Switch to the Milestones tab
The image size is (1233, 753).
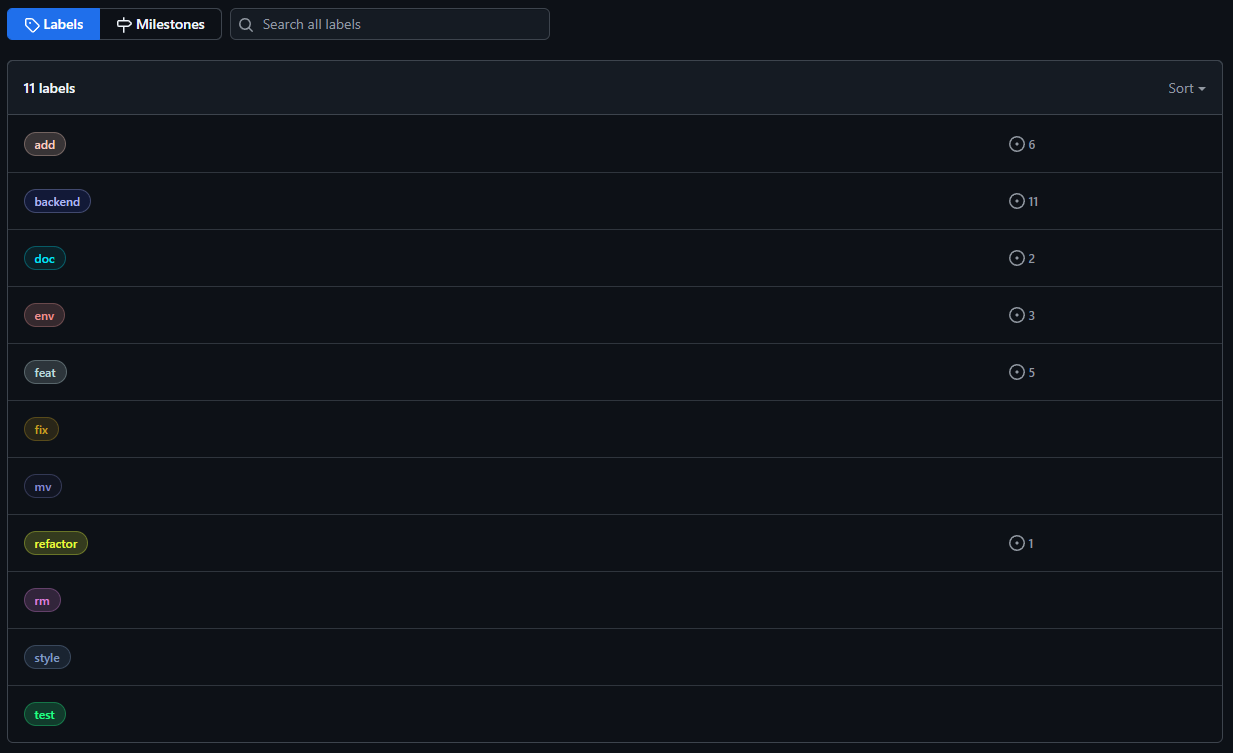(160, 23)
